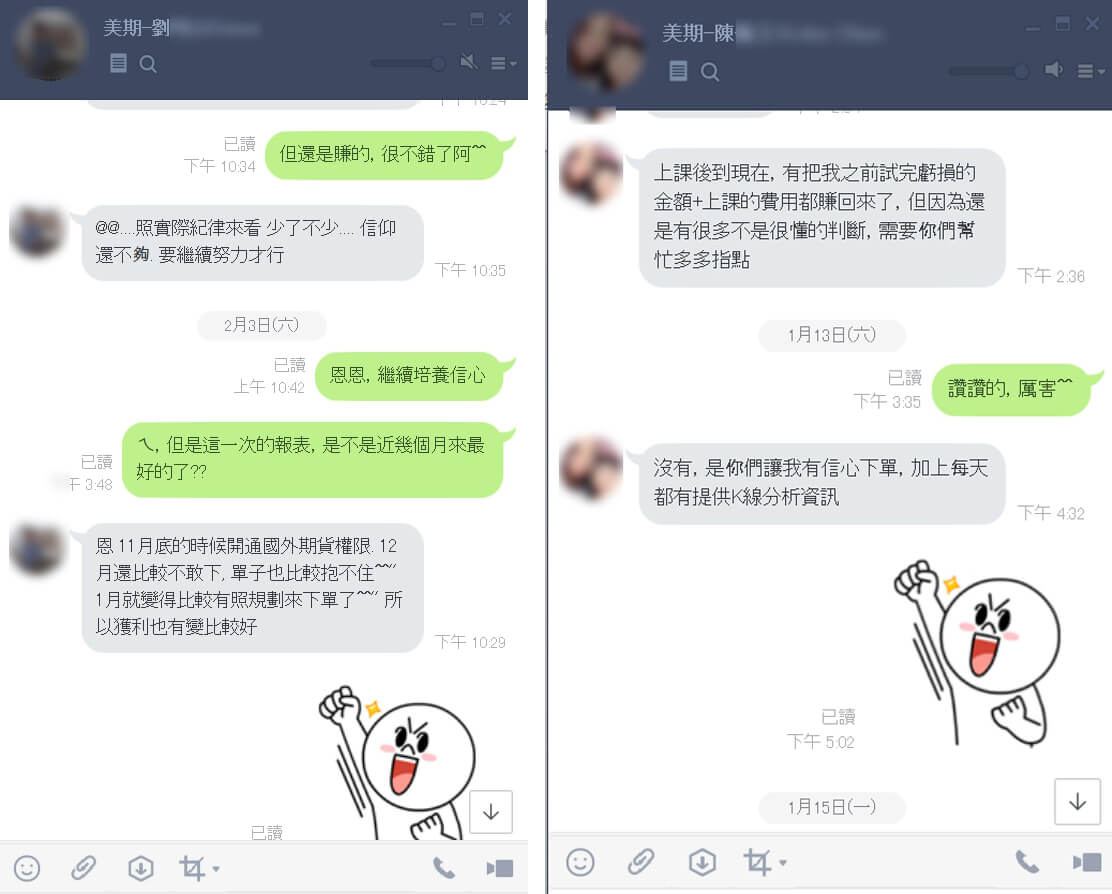Screen dimensions: 1112x894
Task: Open emoji sticker picker in left chat
Action: point(27,868)
